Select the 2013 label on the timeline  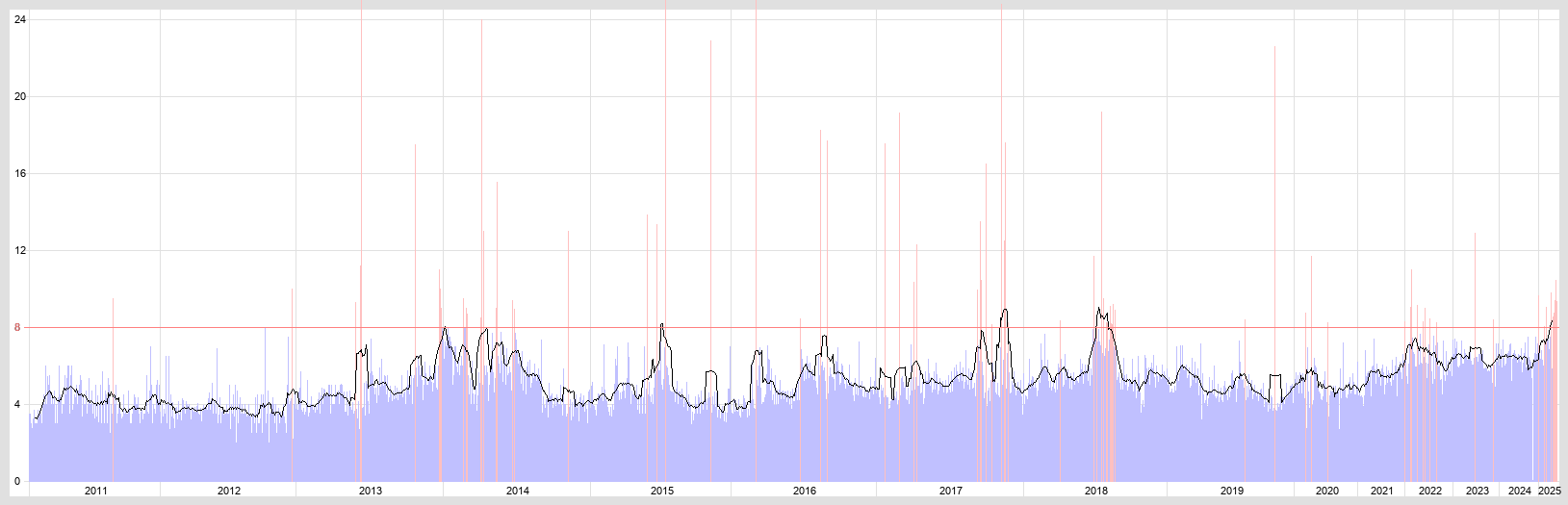click(x=371, y=491)
